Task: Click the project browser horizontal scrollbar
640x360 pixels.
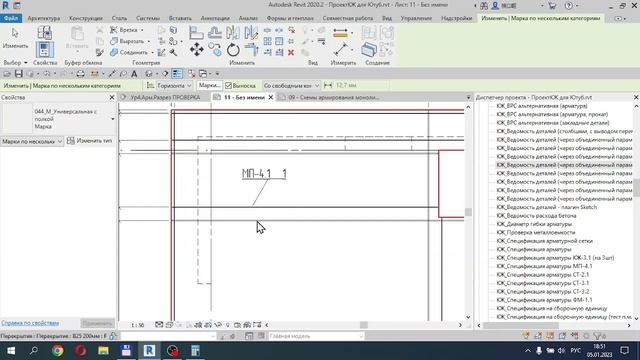Action: click(521, 325)
